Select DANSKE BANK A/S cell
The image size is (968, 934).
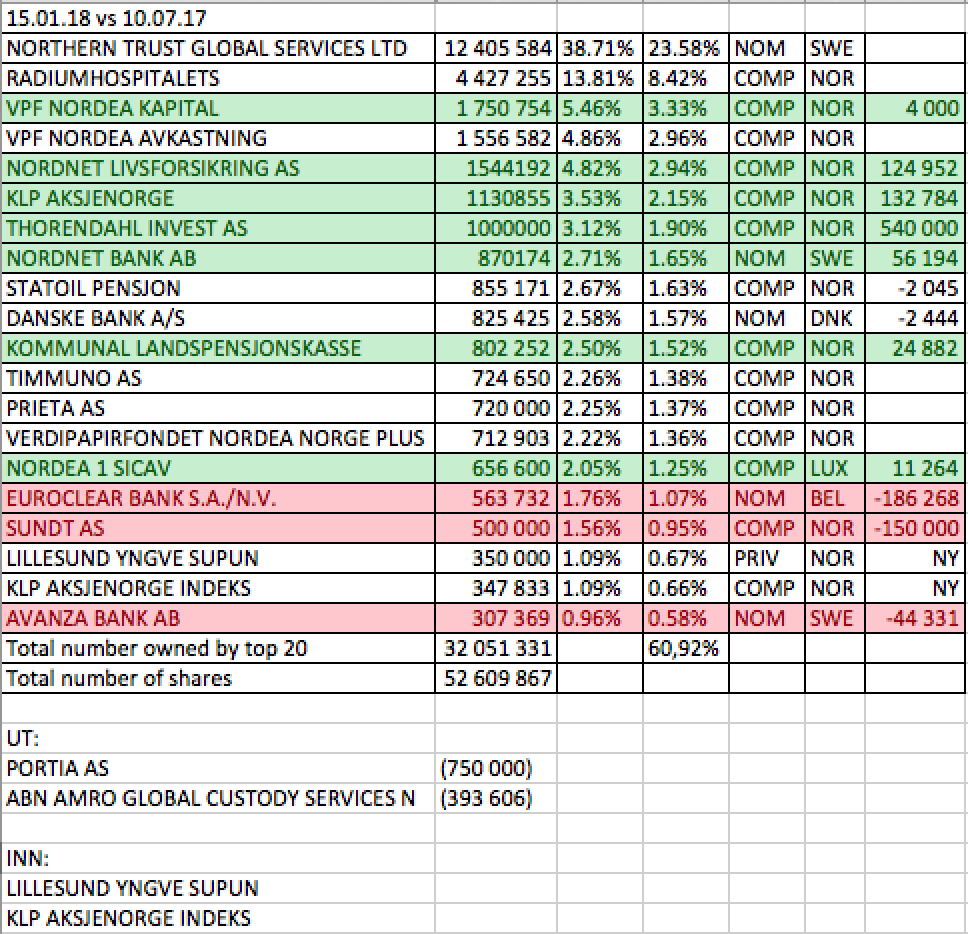pyautogui.click(x=218, y=318)
